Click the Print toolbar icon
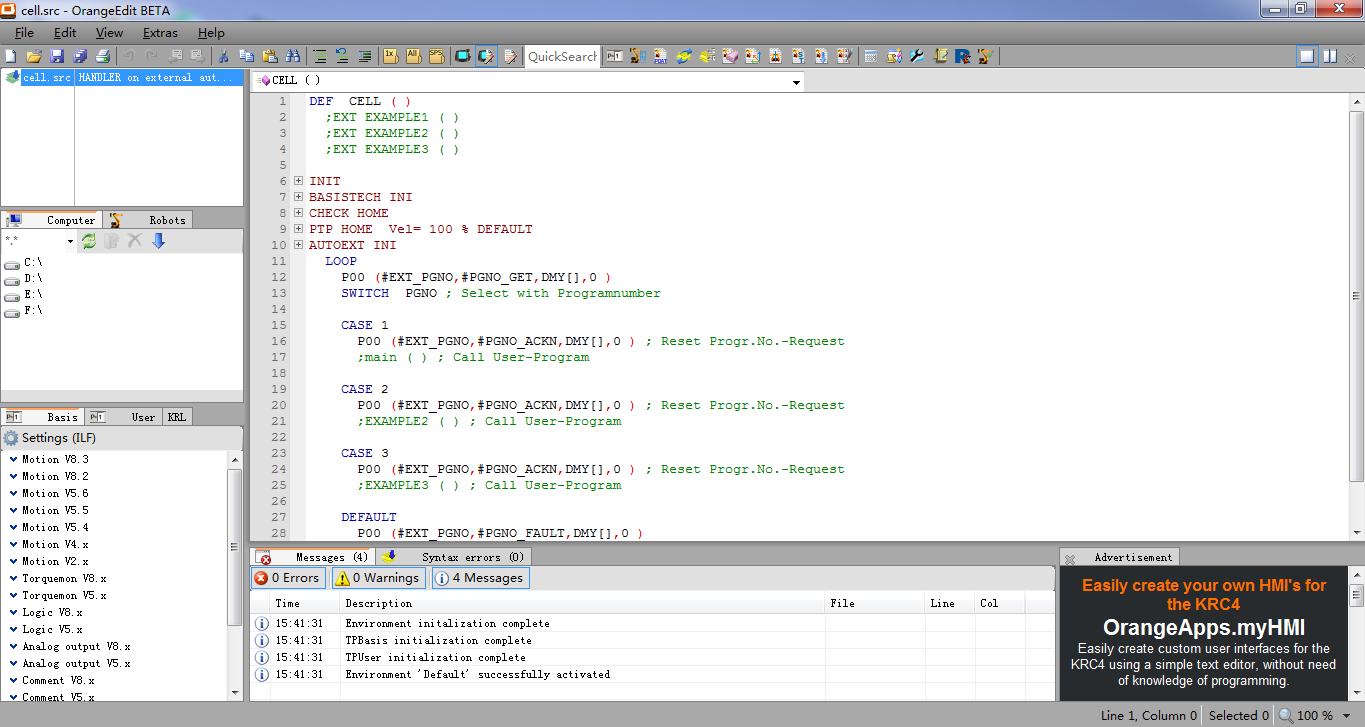Viewport: 1365px width, 727px height. point(103,57)
